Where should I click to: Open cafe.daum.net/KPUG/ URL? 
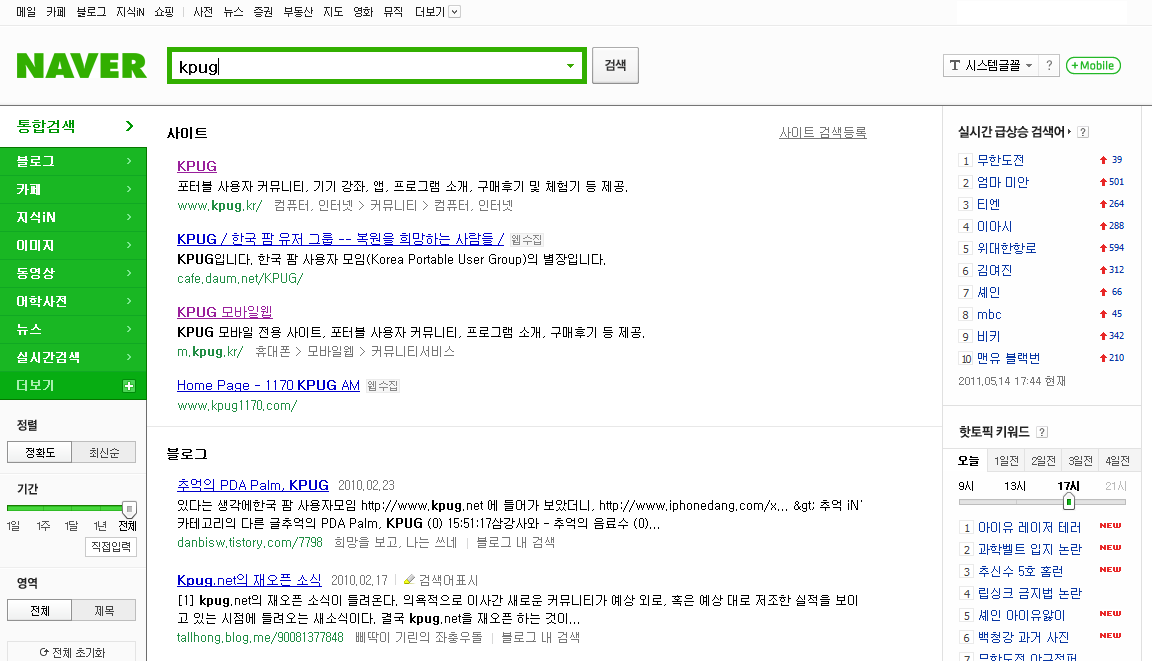tap(240, 278)
